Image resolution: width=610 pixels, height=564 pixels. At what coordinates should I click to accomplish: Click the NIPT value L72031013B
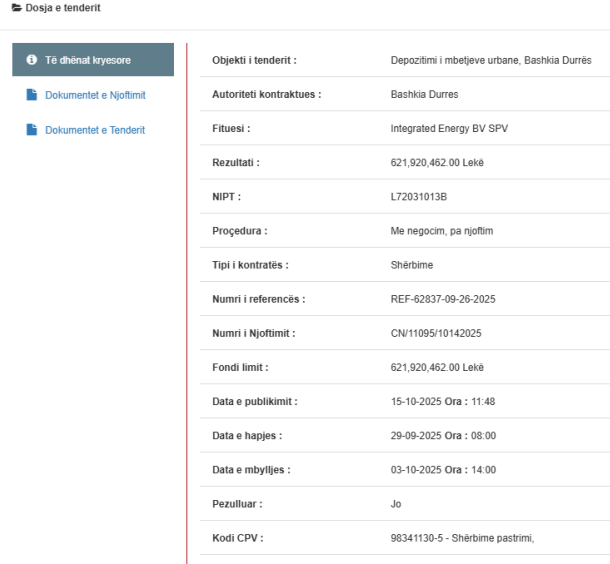pyautogui.click(x=419, y=196)
